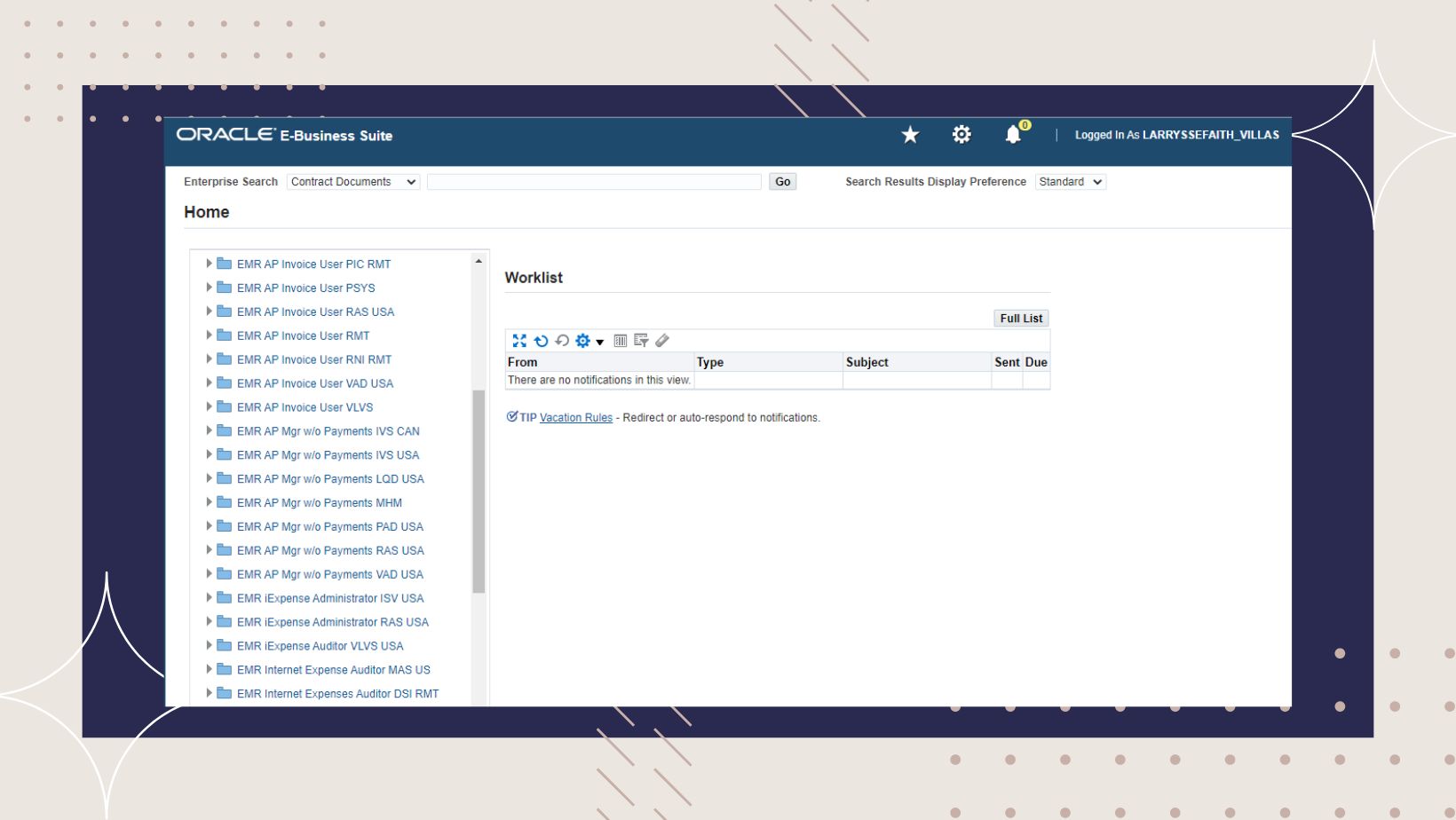Viewport: 1456px width, 820px height.
Task: Open the dropdown arrow beside the Worklist gear
Action: point(600,342)
